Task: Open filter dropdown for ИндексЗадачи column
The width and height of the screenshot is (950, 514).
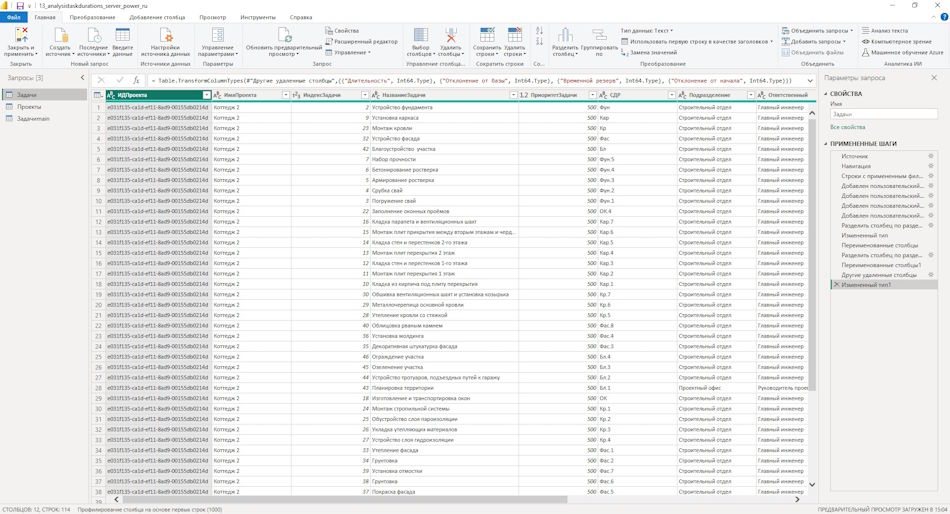Action: tap(365, 95)
